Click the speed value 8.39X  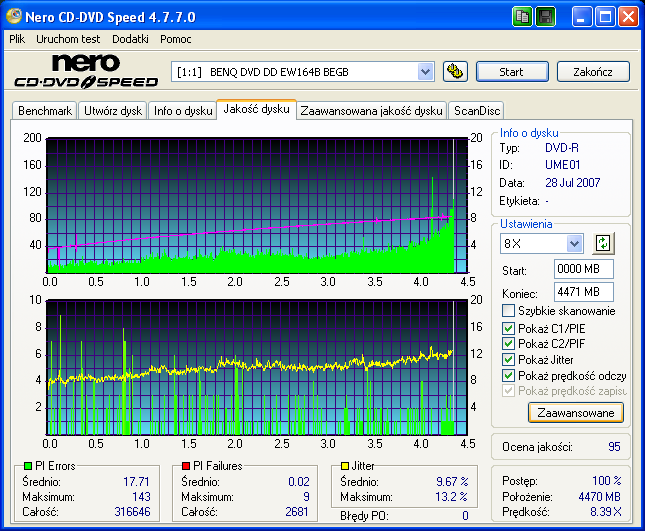(x=606, y=512)
